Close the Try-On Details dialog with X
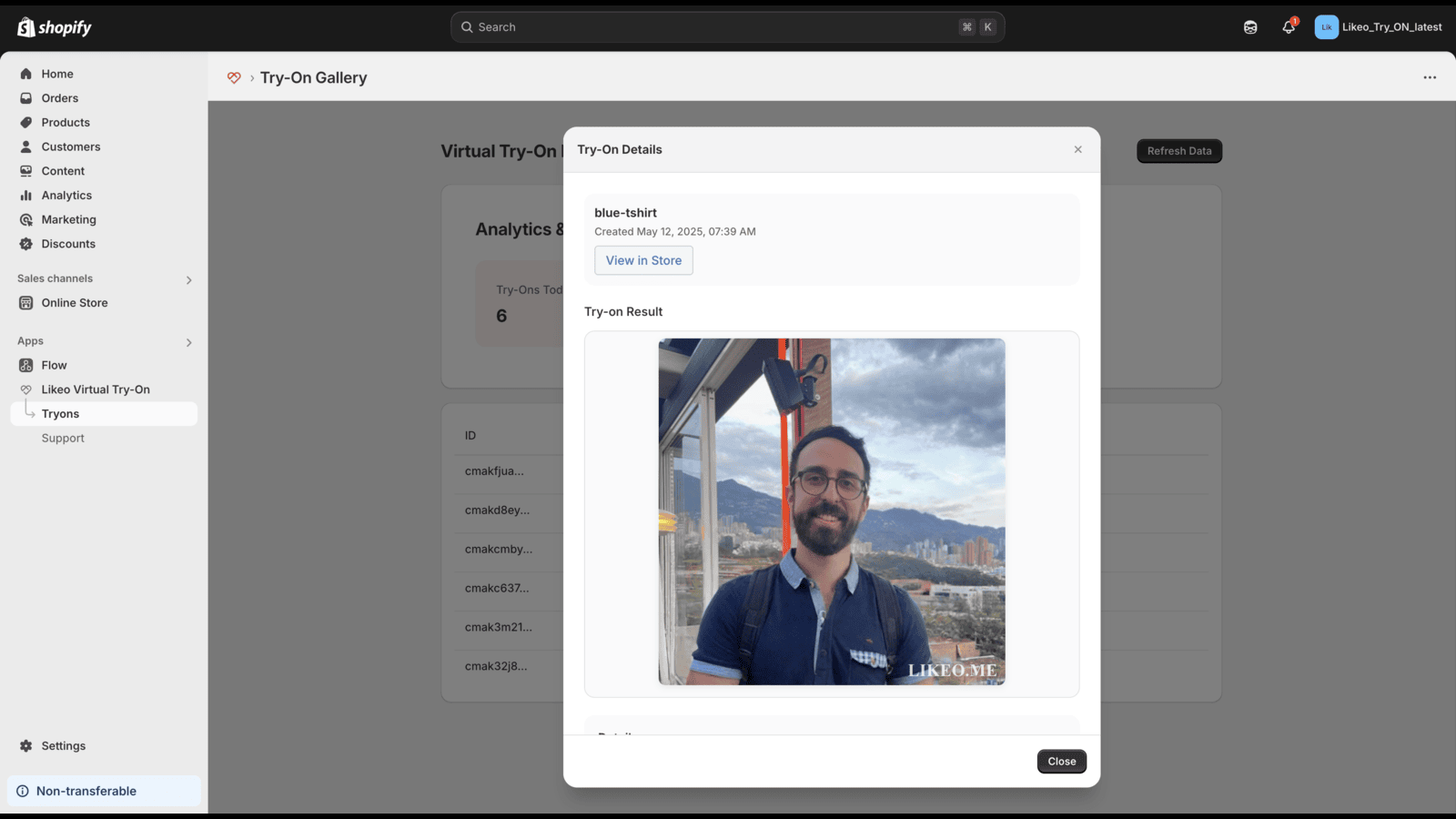This screenshot has height=819, width=1456. point(1077,149)
